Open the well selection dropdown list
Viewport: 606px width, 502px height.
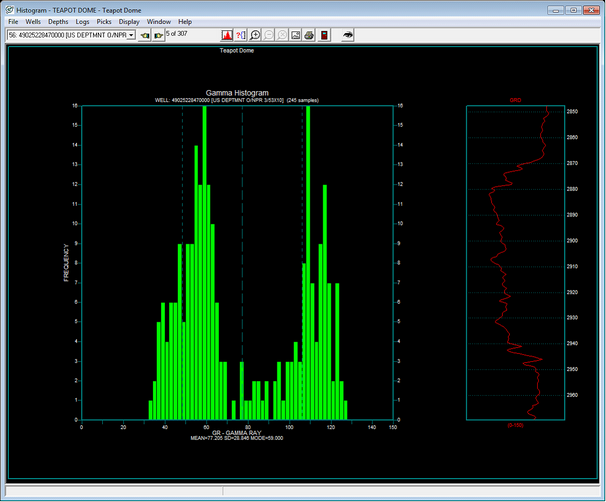coord(131,35)
